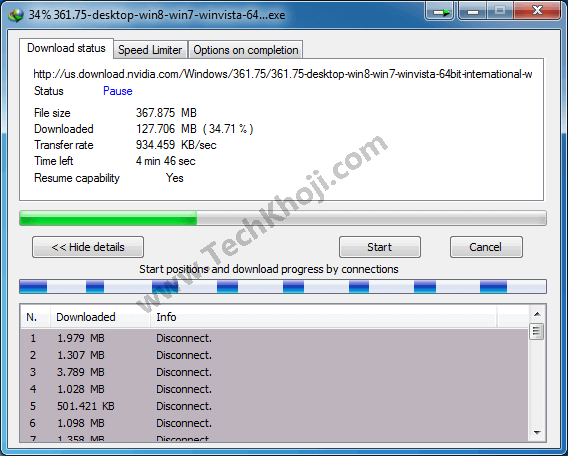Click the Downloaded column header
This screenshot has height=456, width=568.
click(x=100, y=317)
